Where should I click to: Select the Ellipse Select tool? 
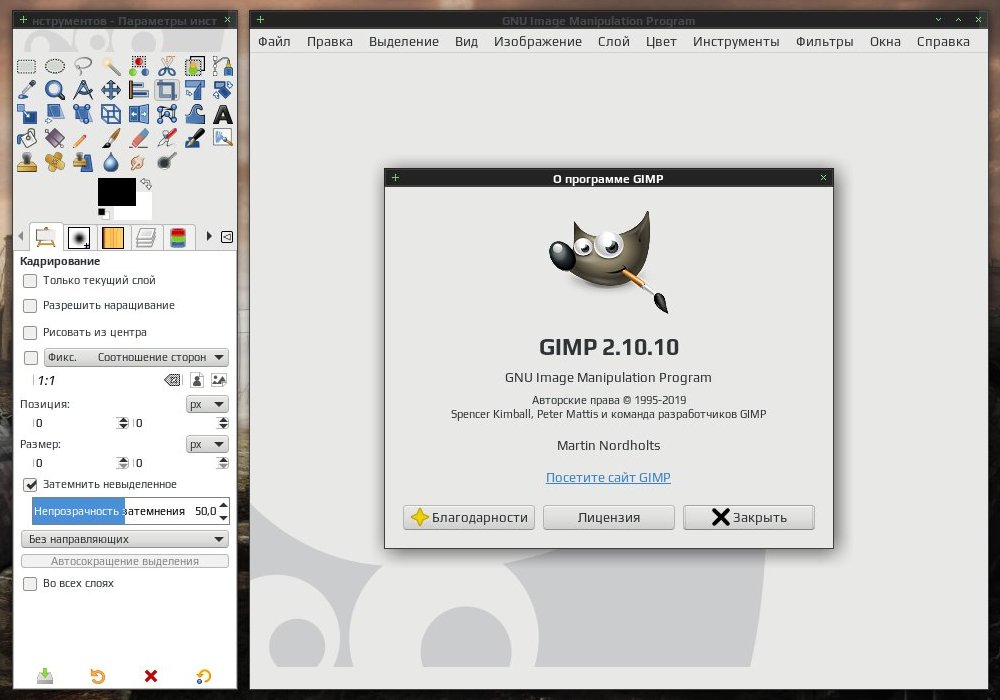point(55,66)
